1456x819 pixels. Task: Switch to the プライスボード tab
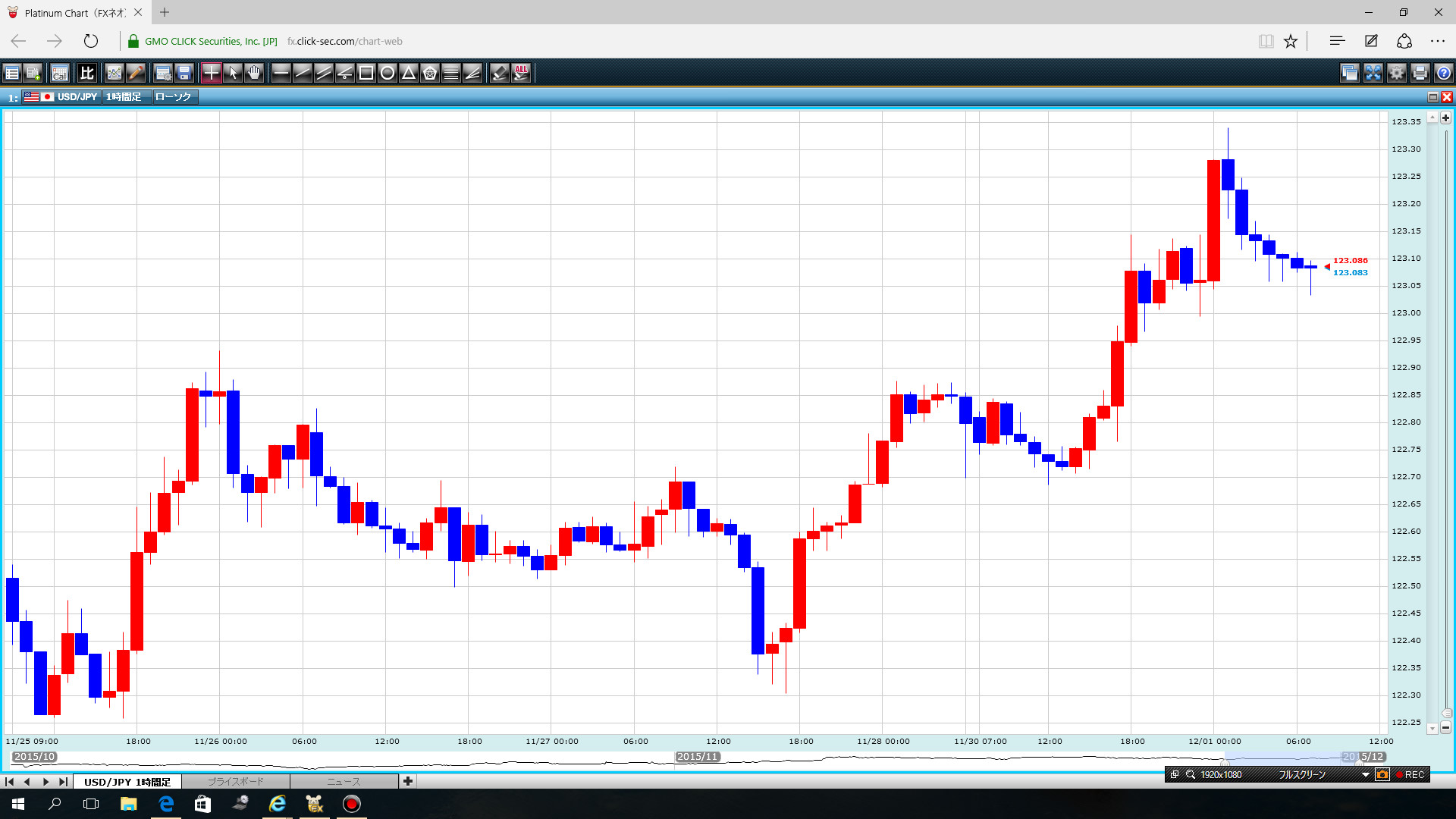[236, 782]
